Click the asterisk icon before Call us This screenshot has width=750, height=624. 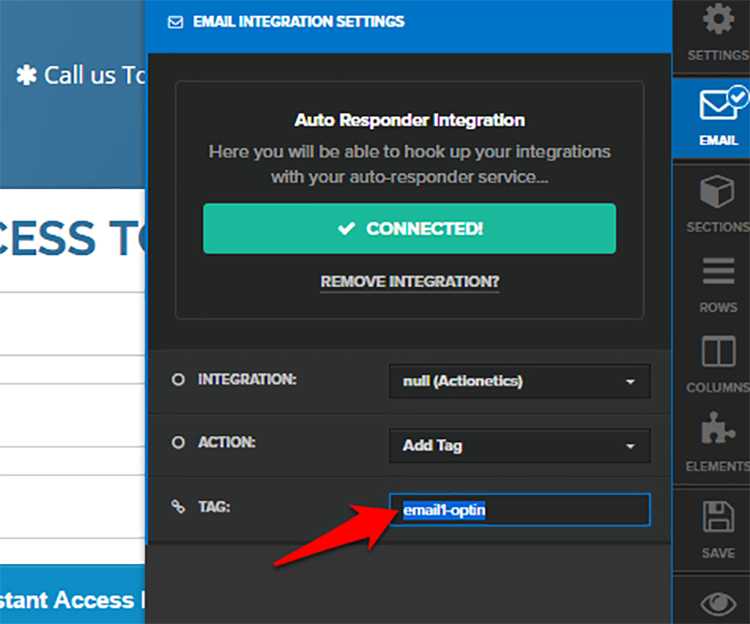tap(26, 76)
